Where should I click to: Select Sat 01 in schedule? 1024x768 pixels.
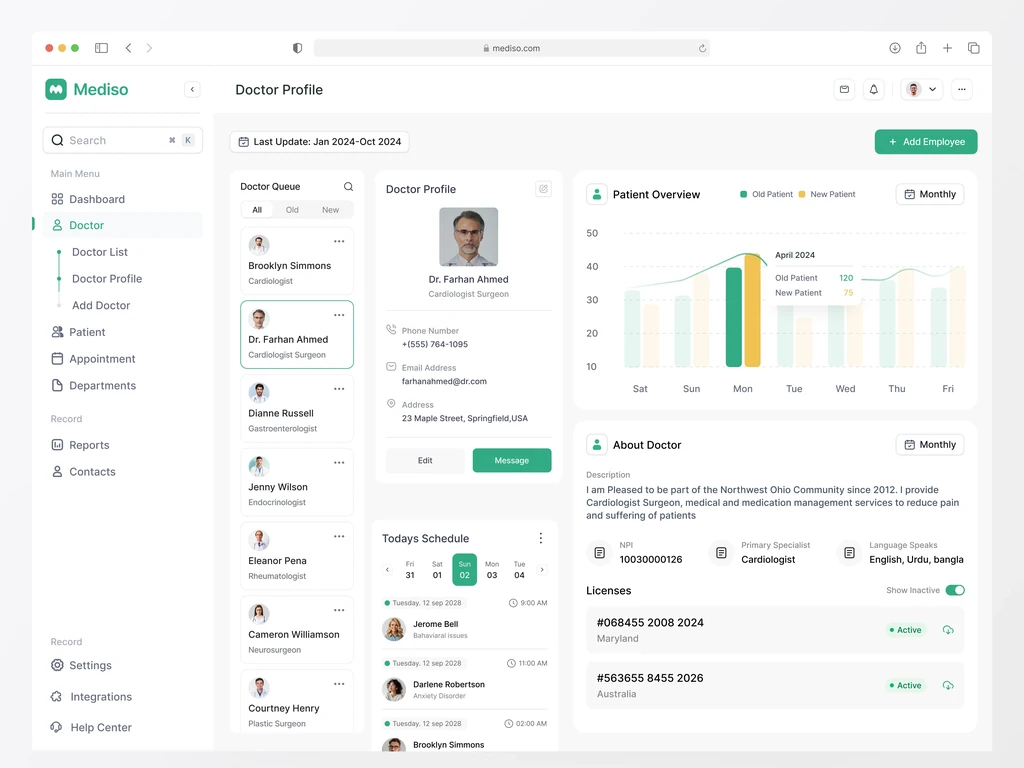point(438,570)
